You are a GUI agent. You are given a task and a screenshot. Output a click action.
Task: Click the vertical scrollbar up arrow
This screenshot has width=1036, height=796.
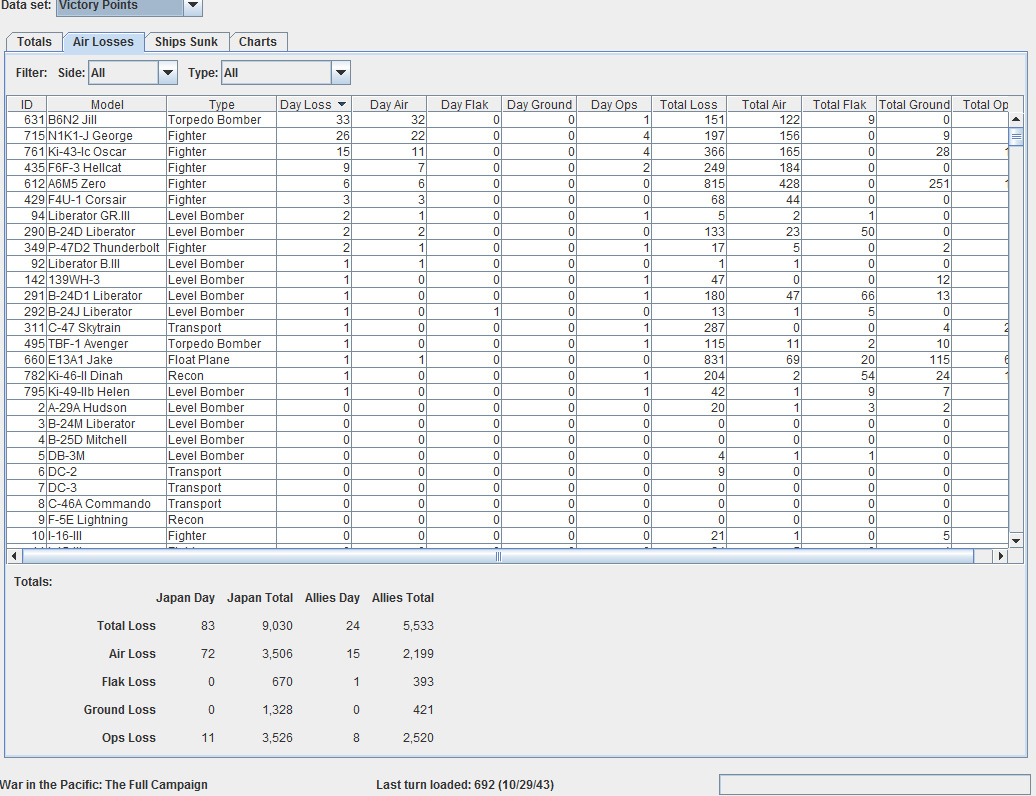[1016, 120]
